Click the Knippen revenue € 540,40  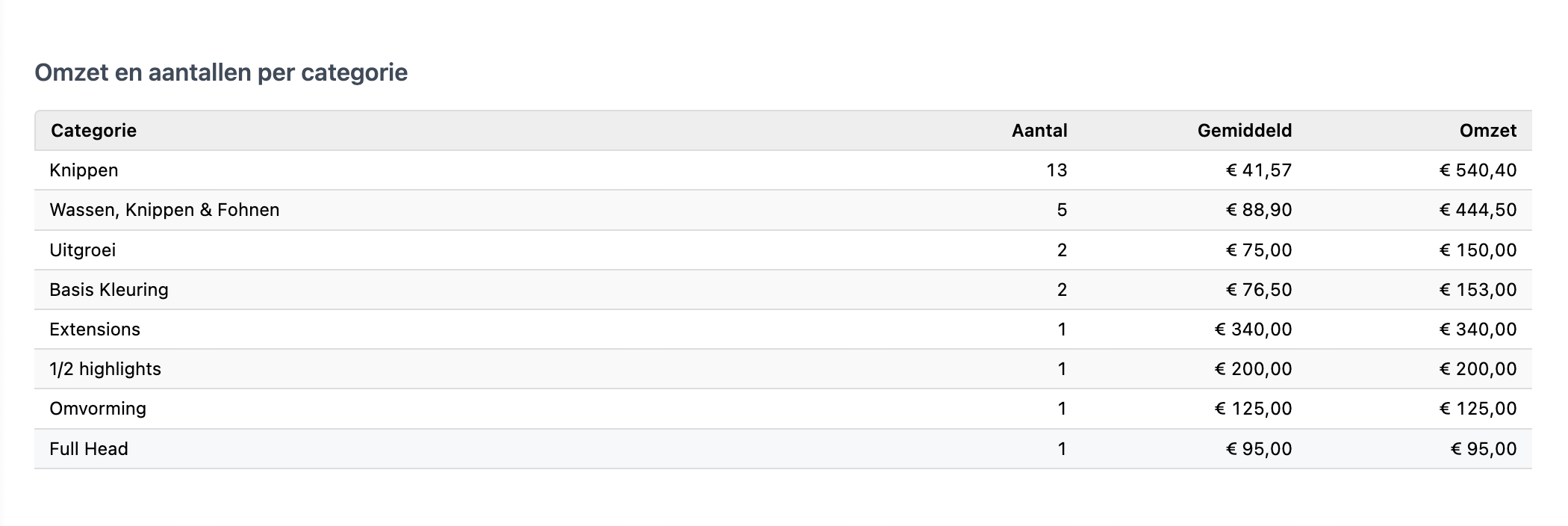point(1478,170)
